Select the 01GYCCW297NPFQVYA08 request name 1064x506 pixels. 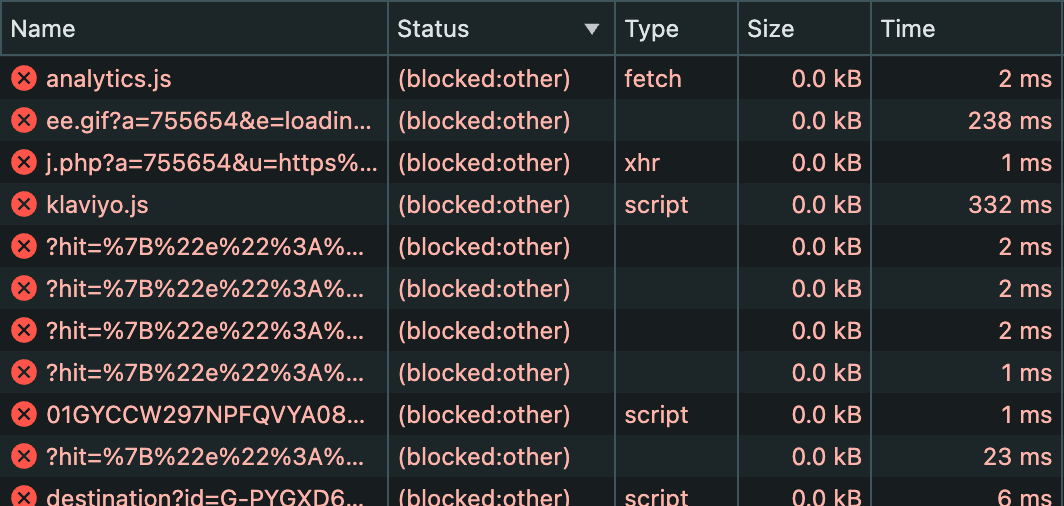pyautogui.click(x=206, y=414)
